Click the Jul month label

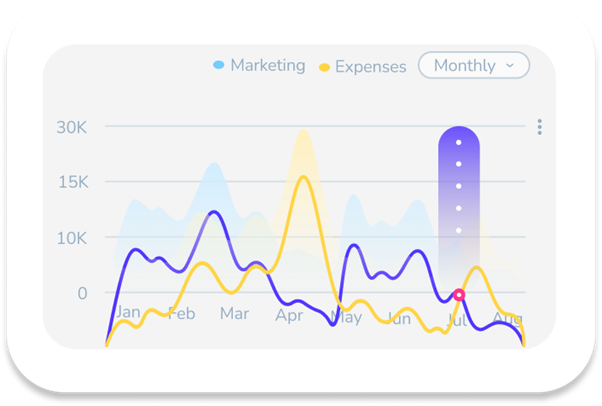pos(456,322)
